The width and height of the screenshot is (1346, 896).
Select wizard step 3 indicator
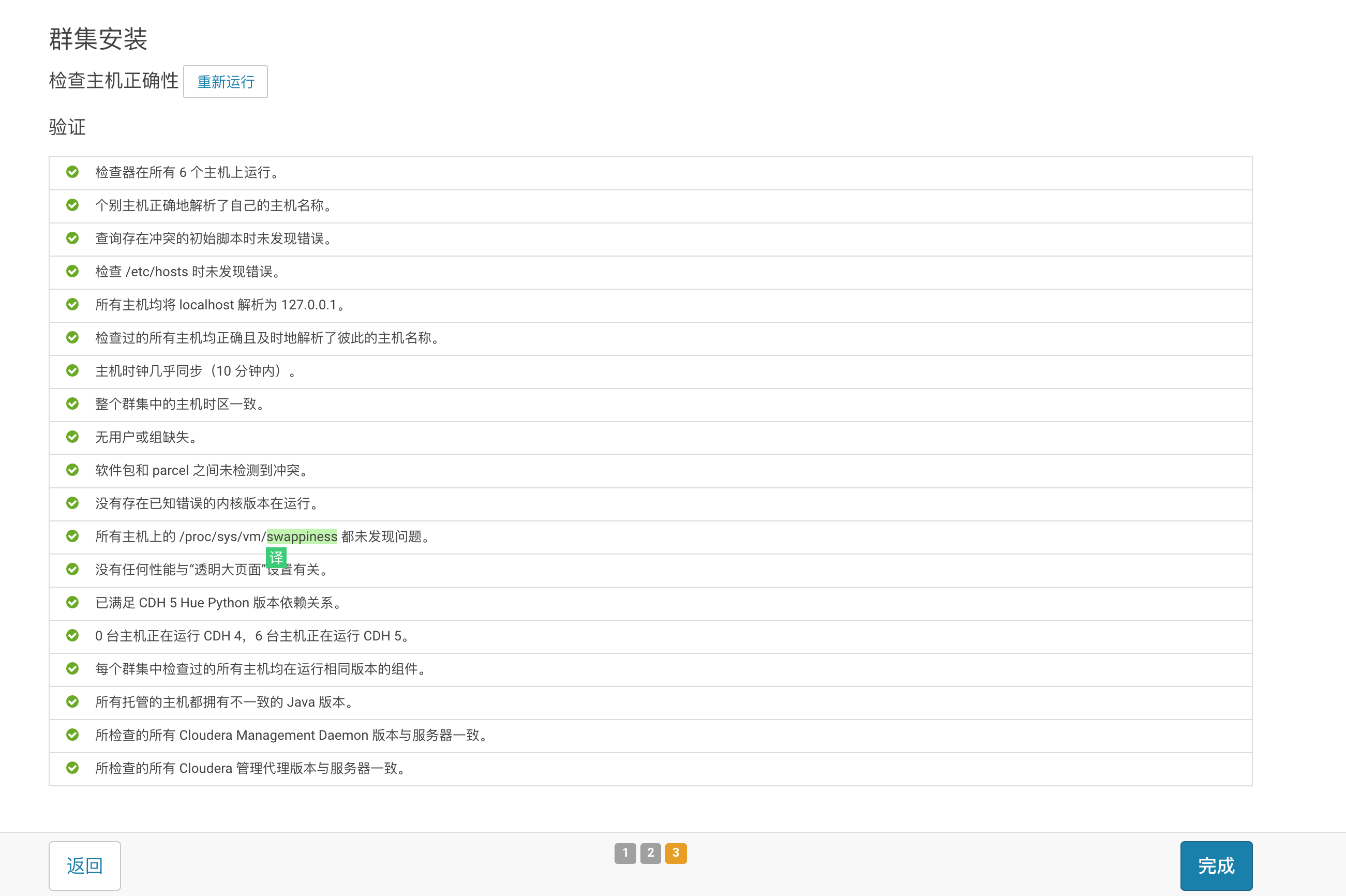point(676,853)
